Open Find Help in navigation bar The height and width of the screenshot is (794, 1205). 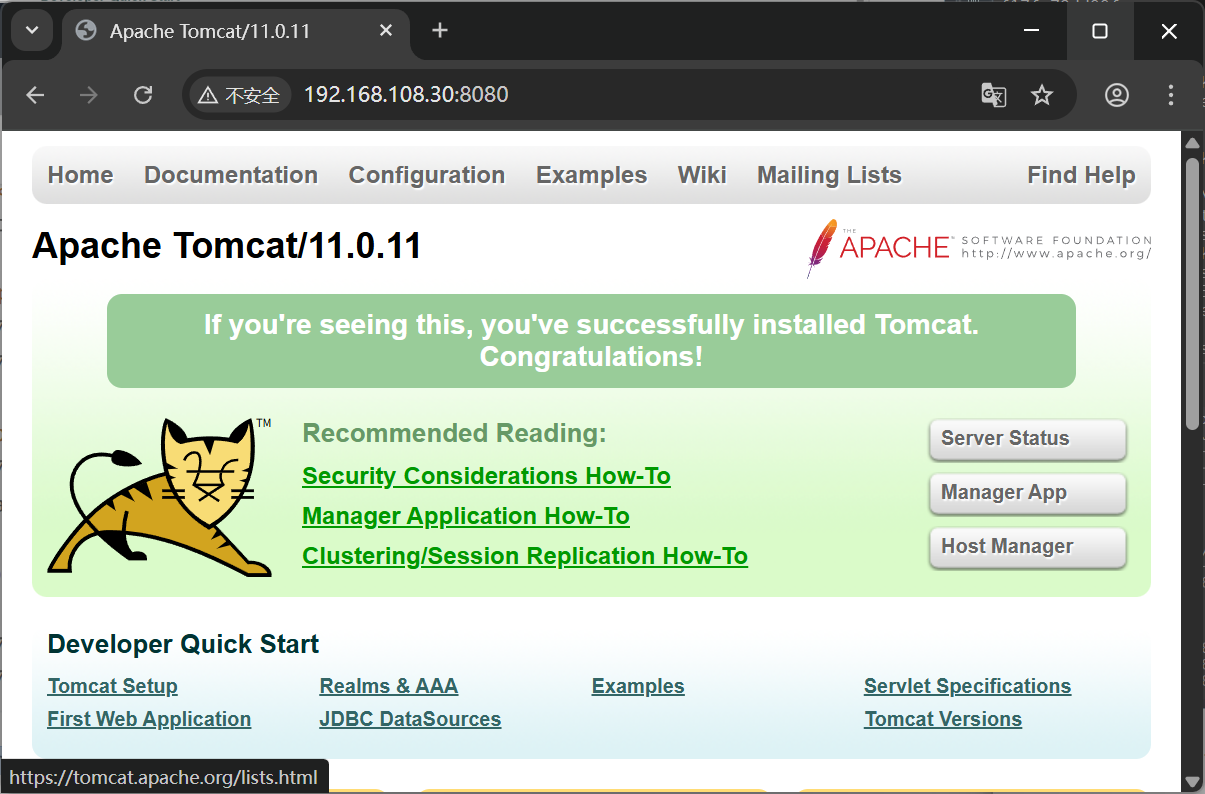[x=1081, y=175]
